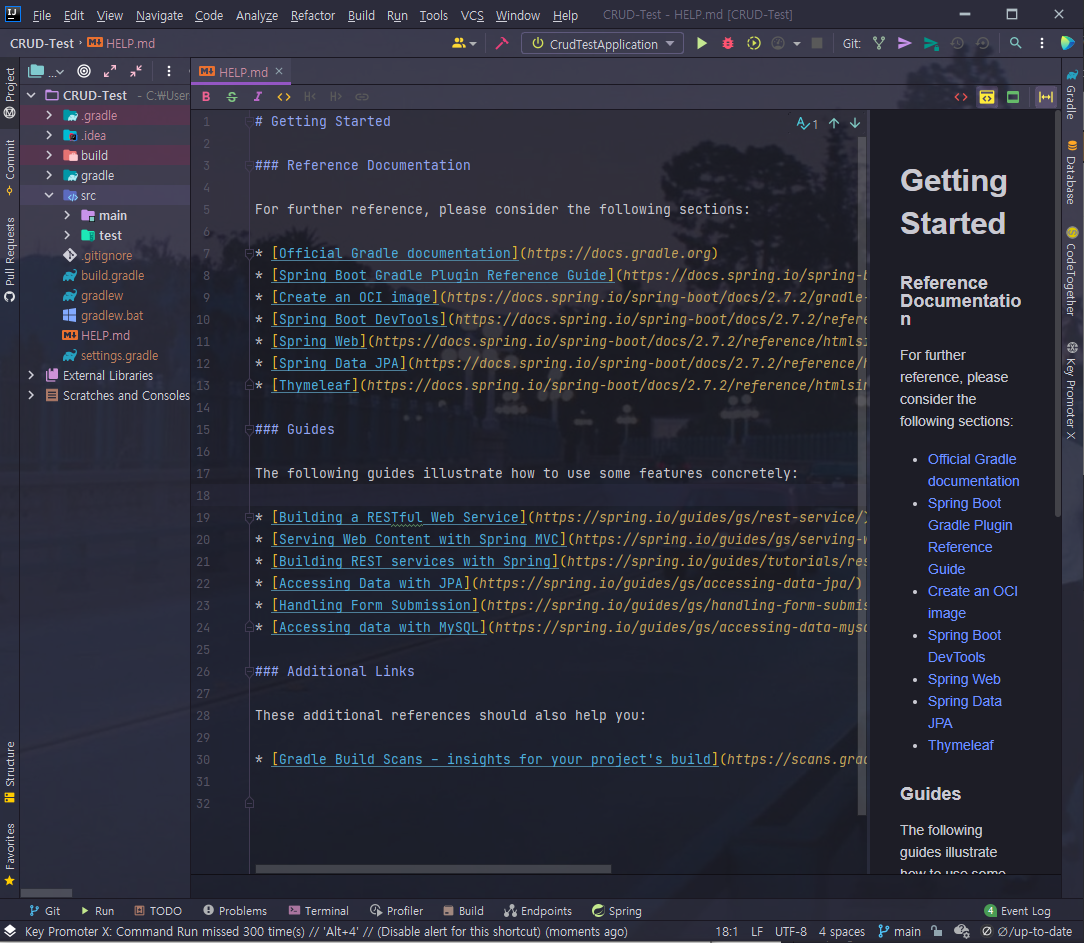1084x943 pixels.
Task: Switch to preview-only view icon
Action: click(1013, 97)
